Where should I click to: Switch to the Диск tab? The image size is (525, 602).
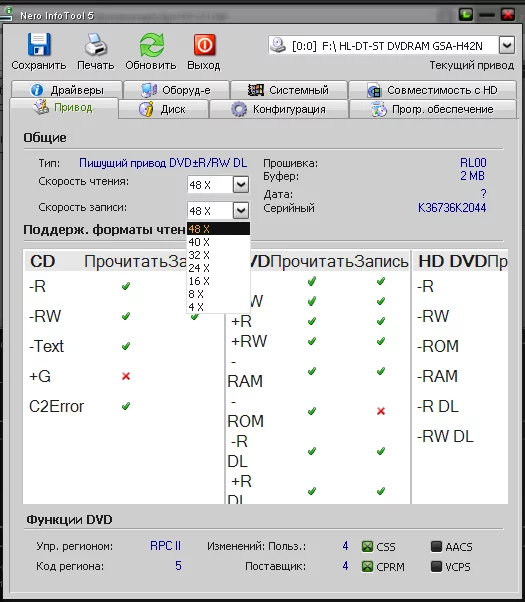[x=164, y=109]
